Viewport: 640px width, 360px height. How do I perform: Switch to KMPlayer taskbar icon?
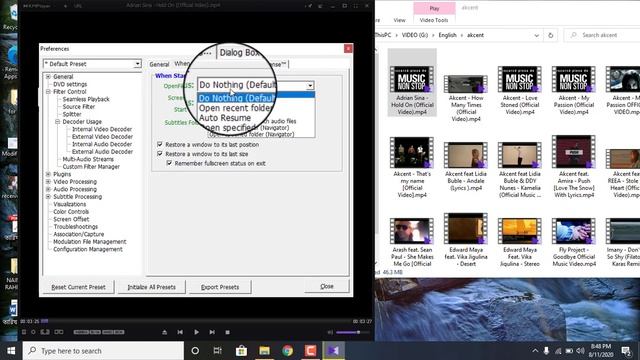(333, 351)
